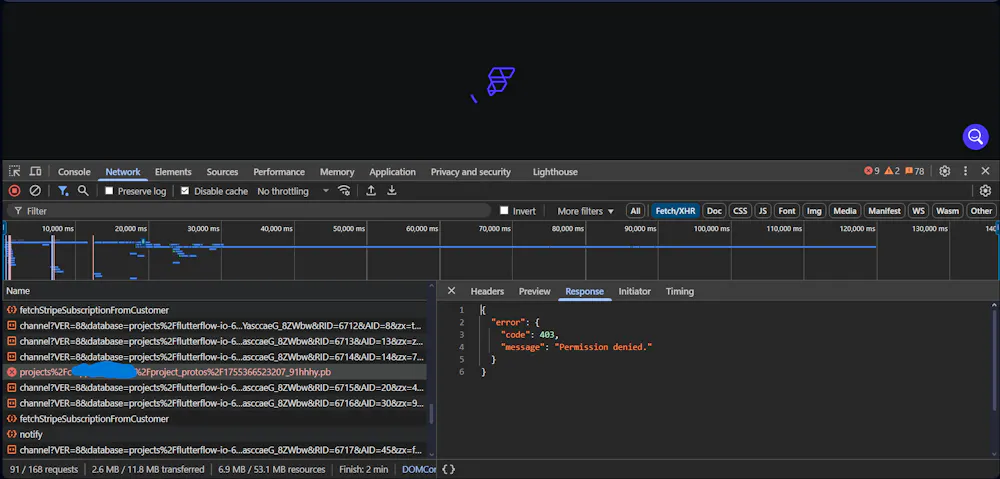Open network search with magnifier icon
1000x479 pixels.
click(83, 191)
